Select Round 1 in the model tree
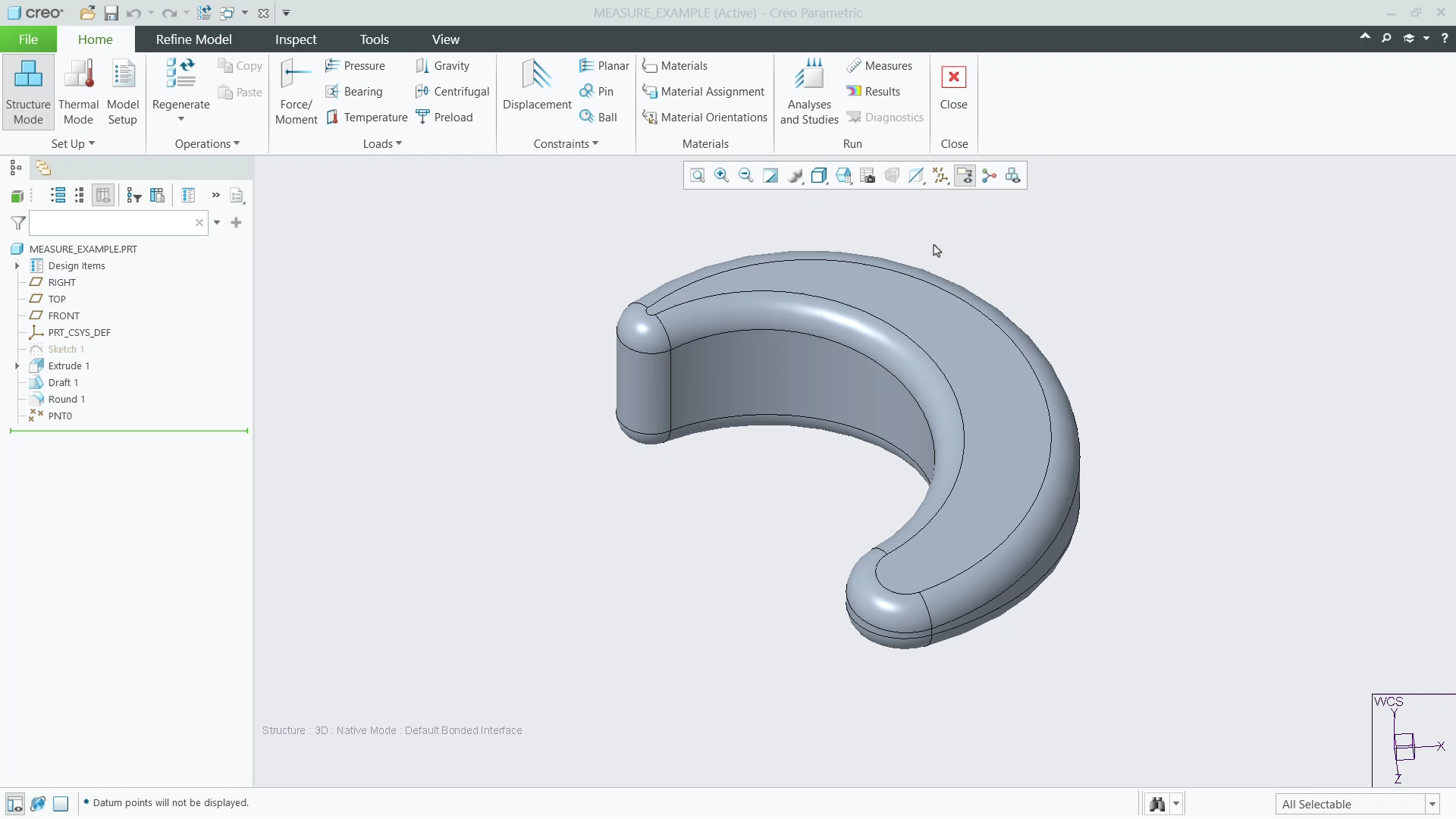1456x819 pixels. pyautogui.click(x=66, y=400)
